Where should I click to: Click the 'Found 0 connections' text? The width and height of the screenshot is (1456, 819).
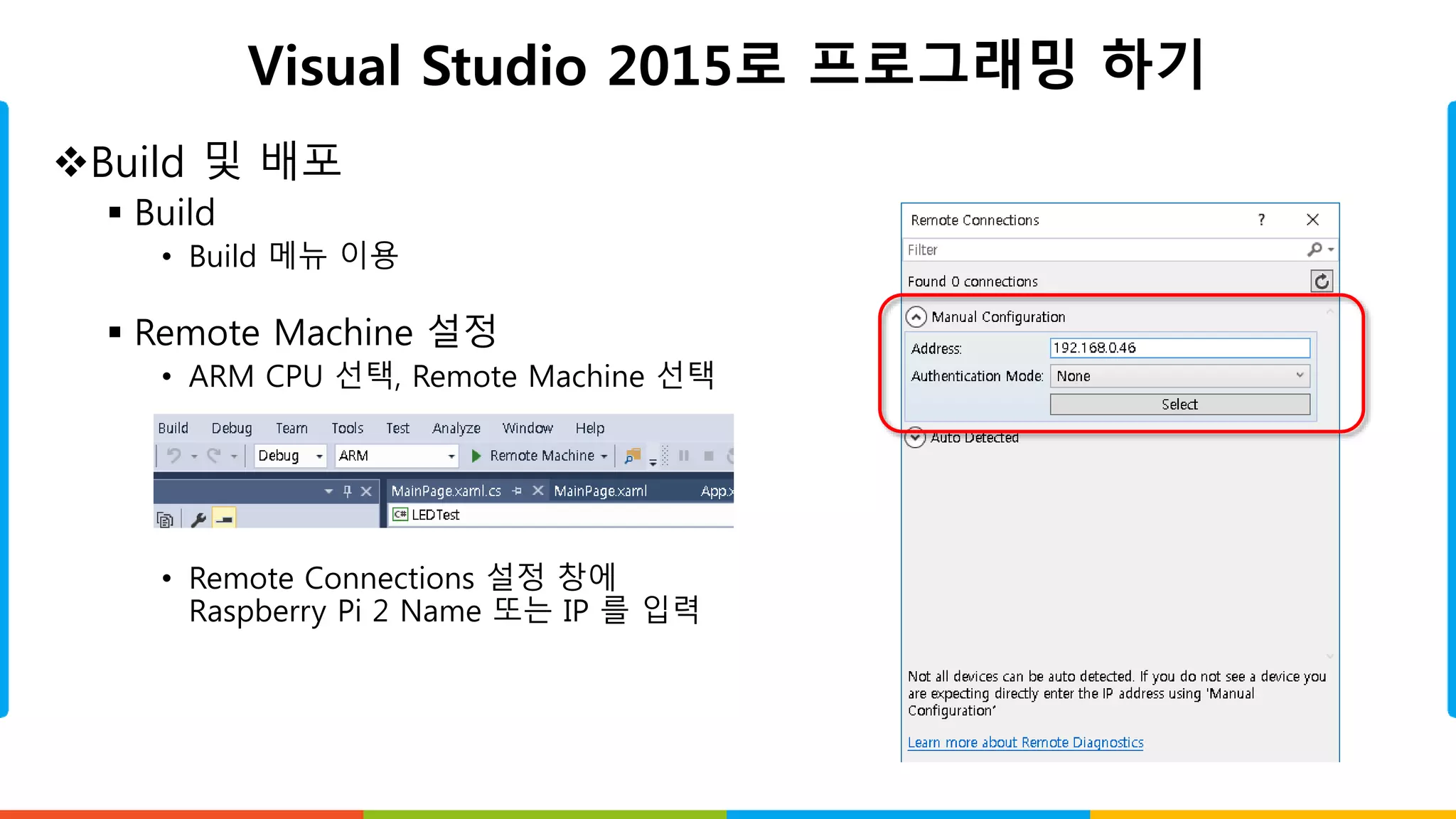click(x=973, y=282)
